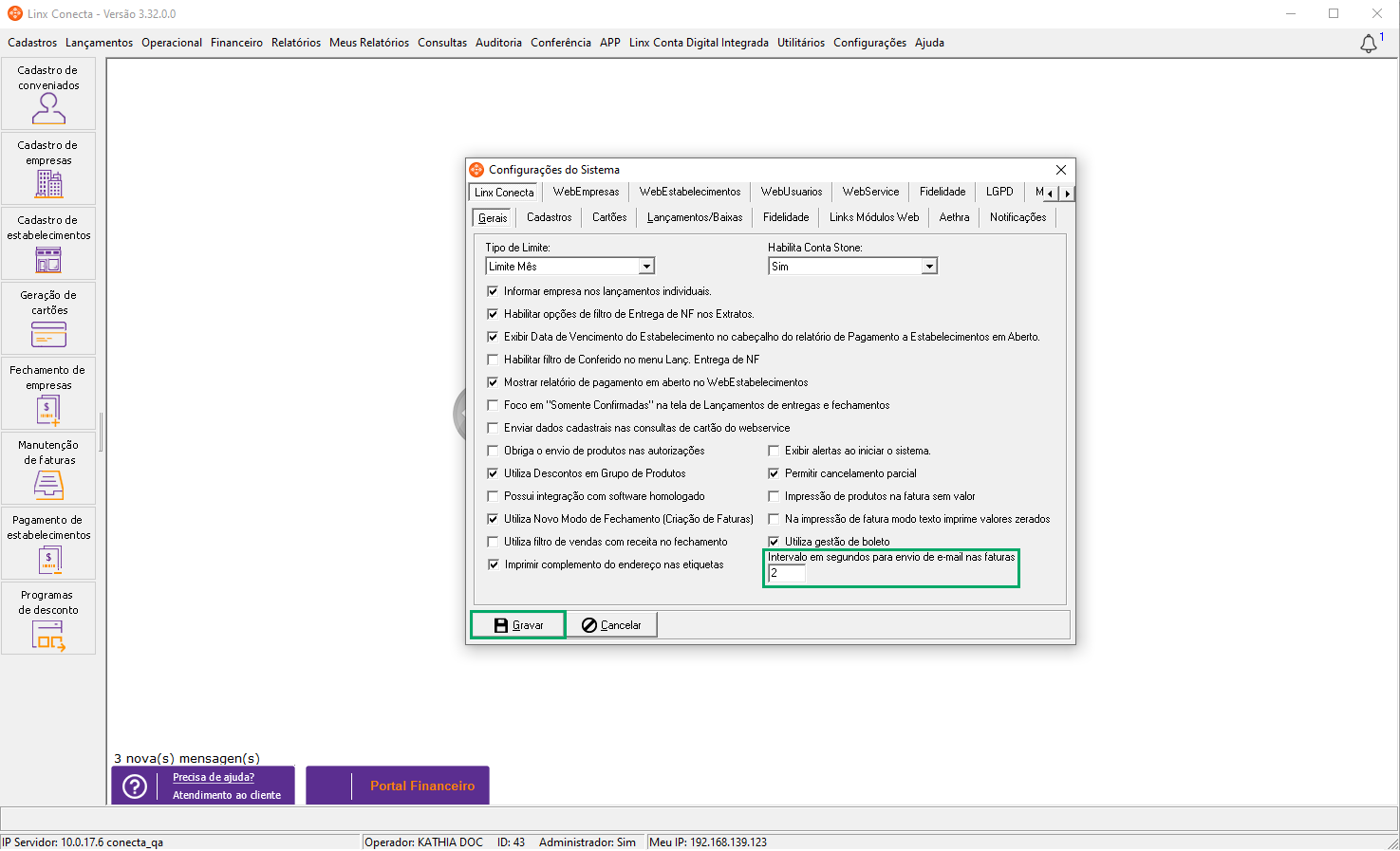Enable Possui integração com software homologado
Viewport: 1400px width, 851px height.
coord(493,496)
